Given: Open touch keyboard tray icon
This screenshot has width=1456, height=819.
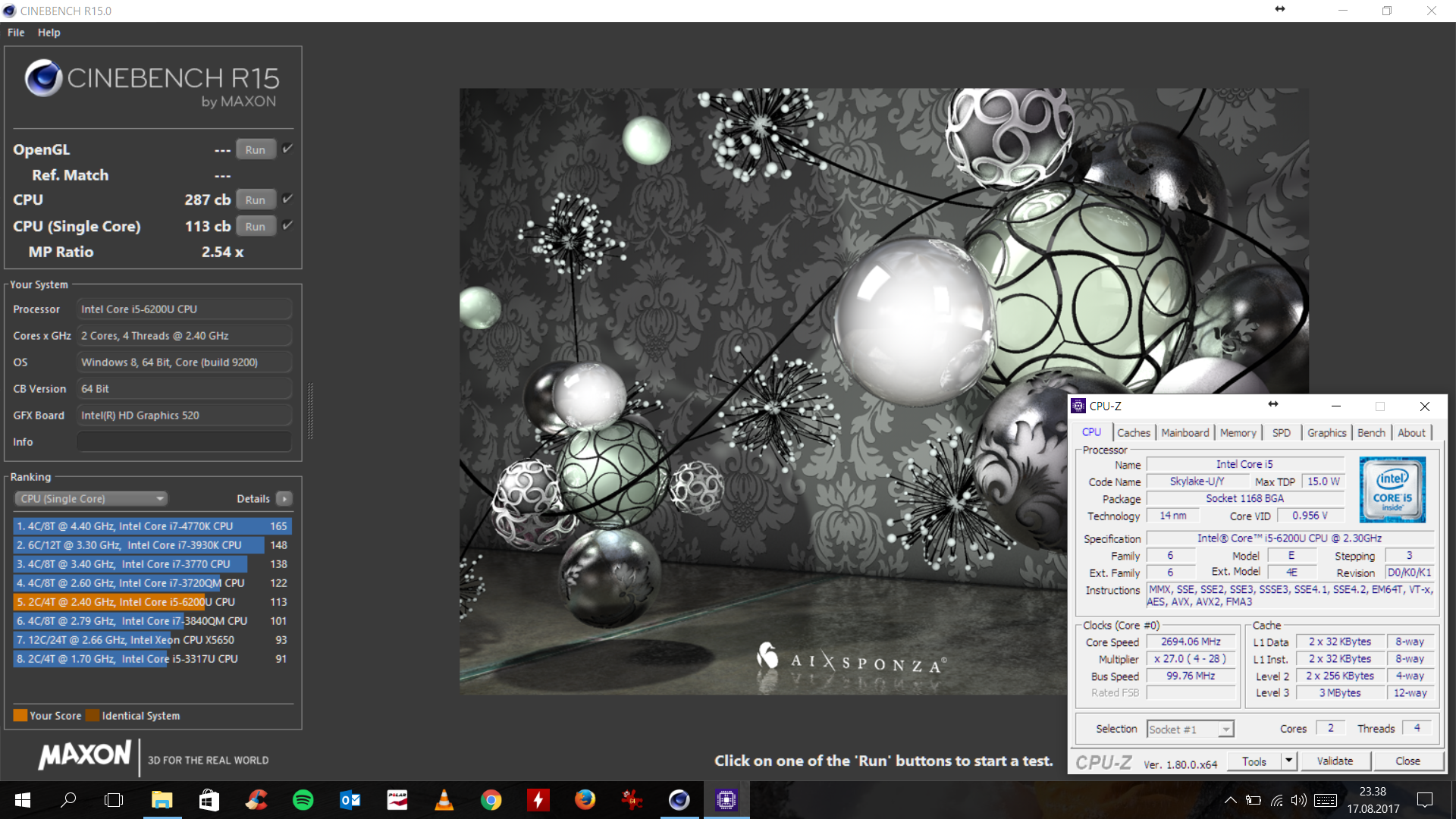Looking at the screenshot, I should pos(1326,800).
